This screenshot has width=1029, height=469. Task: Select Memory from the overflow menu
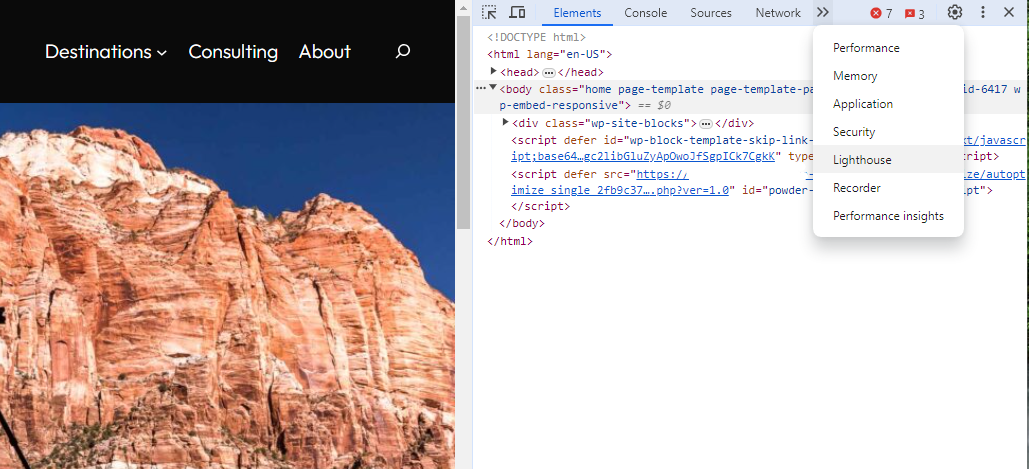click(888, 76)
